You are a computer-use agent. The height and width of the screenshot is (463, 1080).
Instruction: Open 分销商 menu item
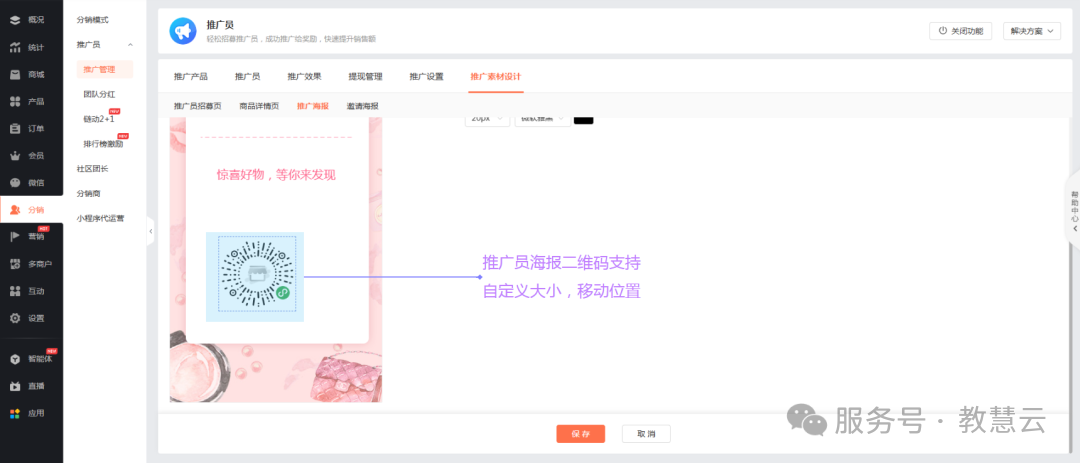click(x=88, y=194)
